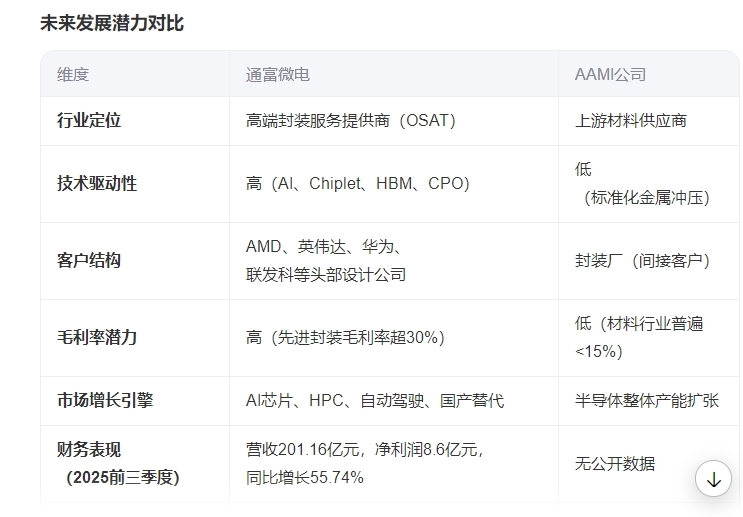743x517 pixels.
Task: Select the 市场增长引擎 row label
Action: pyautogui.click(x=105, y=401)
